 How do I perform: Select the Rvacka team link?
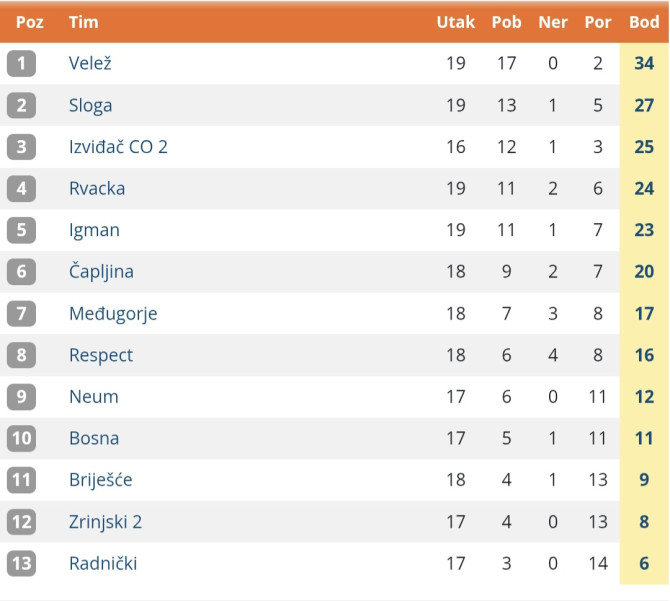tap(97, 188)
